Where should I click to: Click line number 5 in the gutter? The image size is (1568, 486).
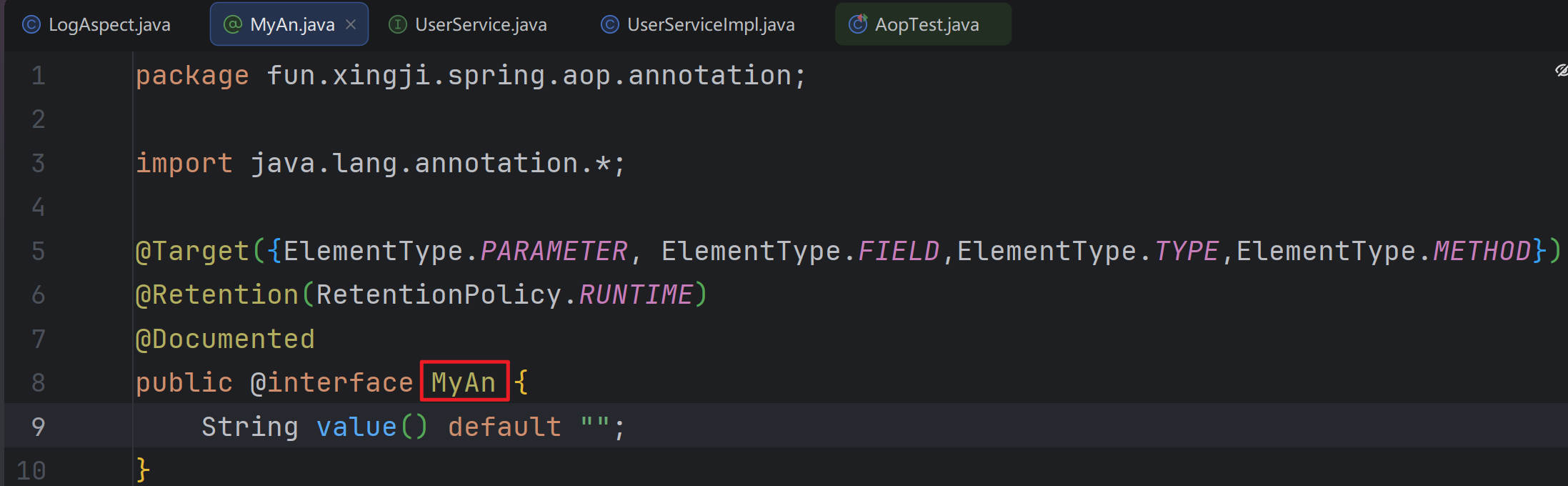(x=39, y=251)
